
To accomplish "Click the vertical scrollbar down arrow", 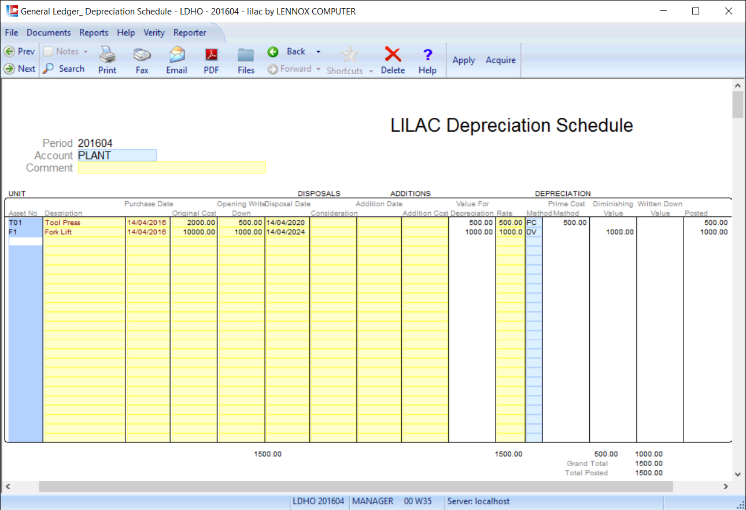I will point(737,474).
